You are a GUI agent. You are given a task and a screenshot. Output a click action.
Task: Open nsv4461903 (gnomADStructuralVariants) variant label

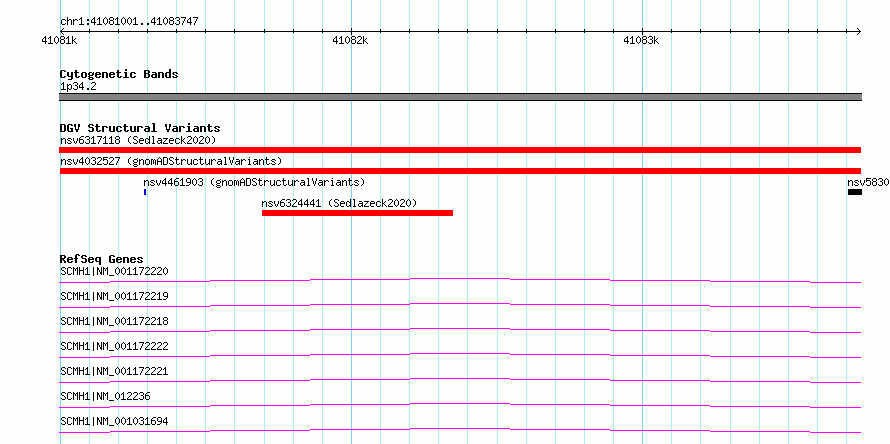[x=254, y=182]
